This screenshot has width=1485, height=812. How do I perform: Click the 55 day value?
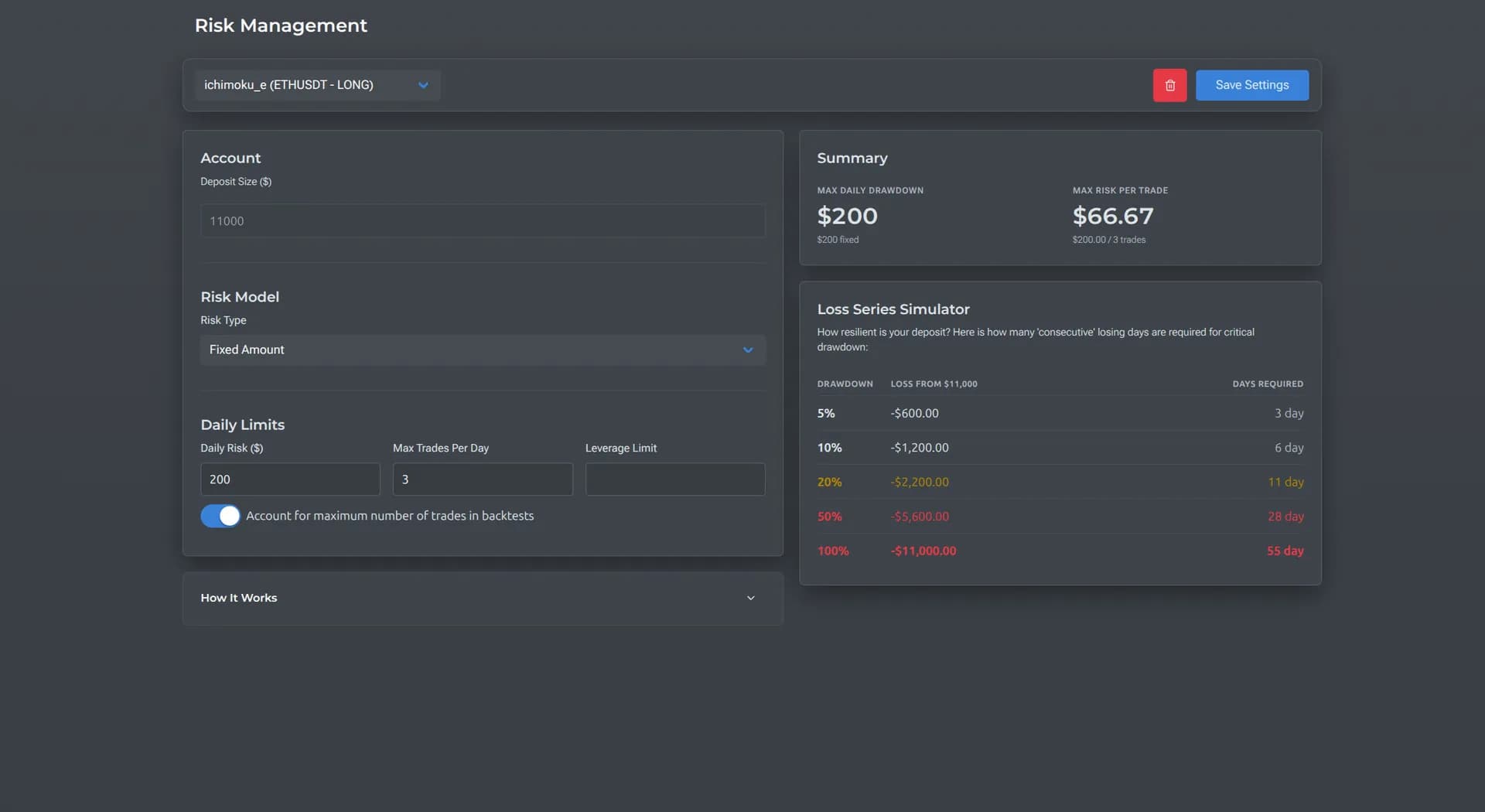pos(1285,551)
